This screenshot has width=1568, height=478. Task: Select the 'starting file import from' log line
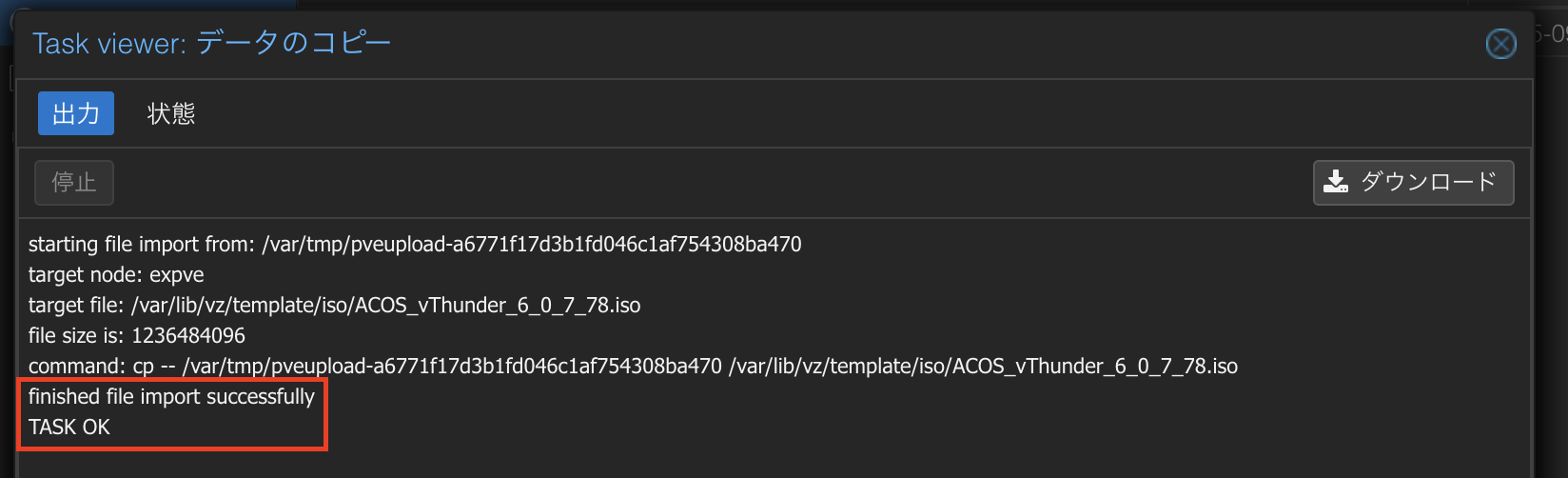coord(415,245)
